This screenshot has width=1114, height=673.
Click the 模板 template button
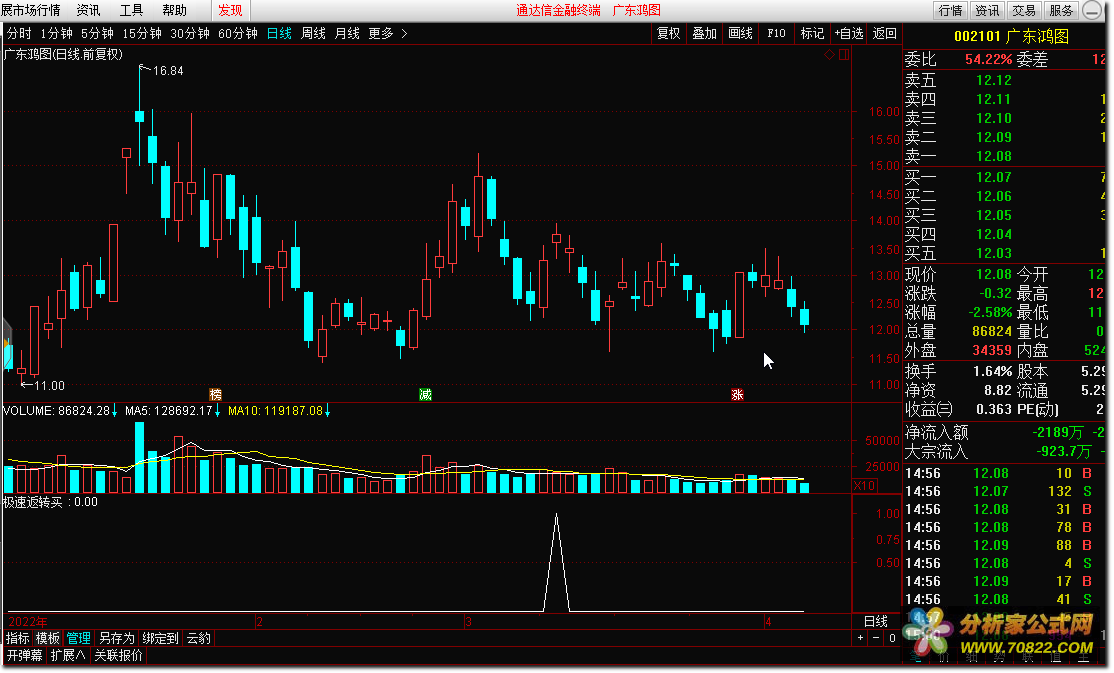[x=48, y=638]
